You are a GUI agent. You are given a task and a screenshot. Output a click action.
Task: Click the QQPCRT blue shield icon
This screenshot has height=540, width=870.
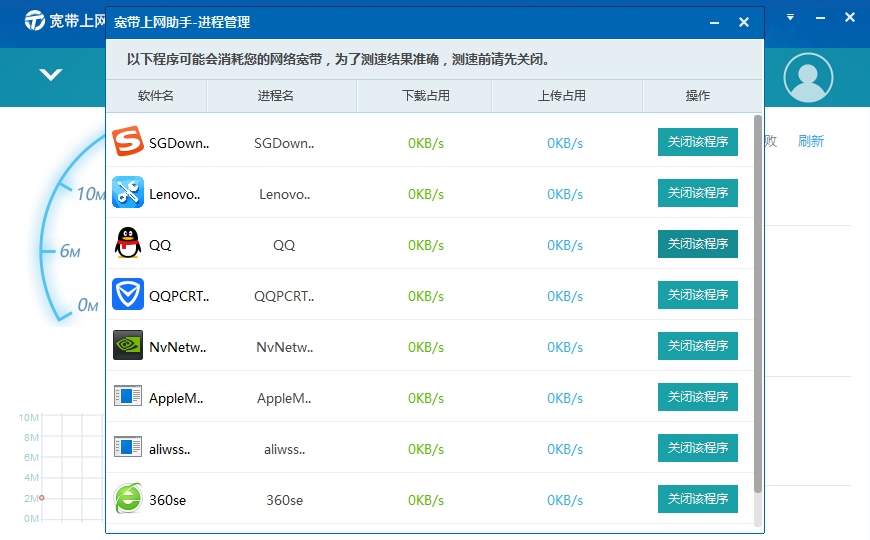click(x=128, y=295)
